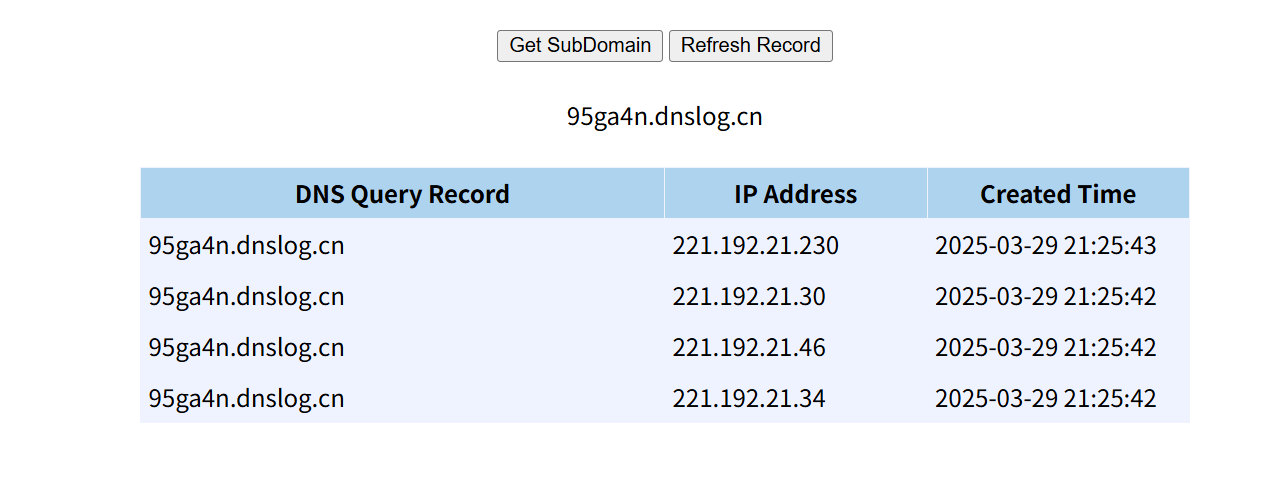Click the DNS Query Record column header

(402, 194)
